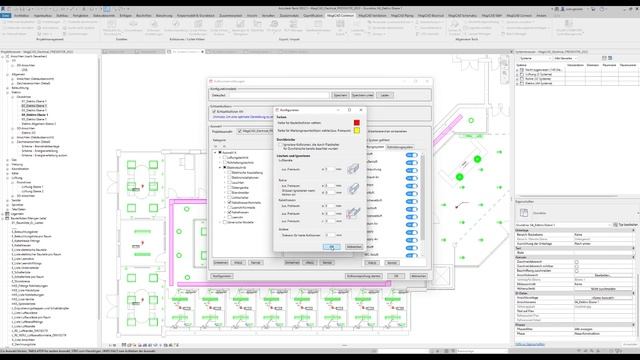Open the MagiCAD Schematics ribbon tab
This screenshot has height=360, width=640.
(462, 16)
